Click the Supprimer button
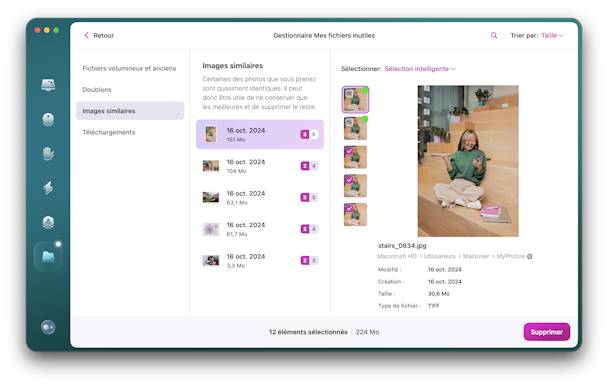This screenshot has height=386, width=608. [547, 332]
